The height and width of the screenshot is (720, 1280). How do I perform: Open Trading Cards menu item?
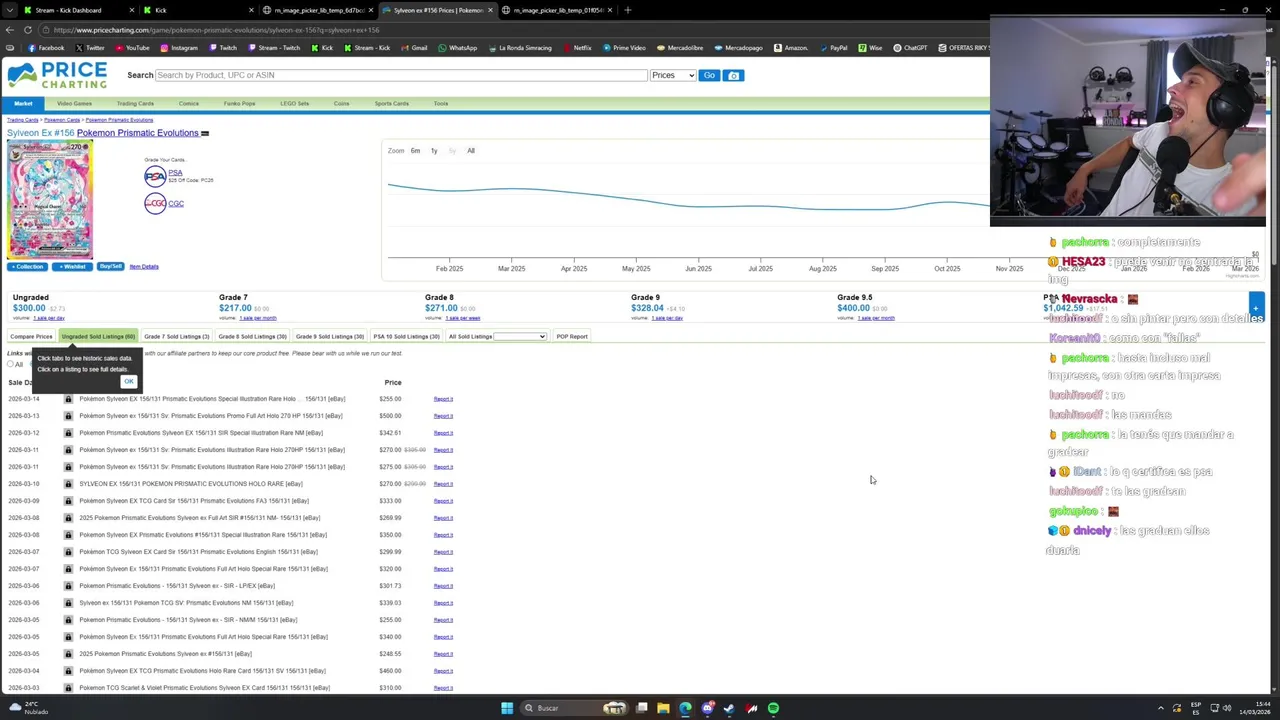[x=135, y=103]
